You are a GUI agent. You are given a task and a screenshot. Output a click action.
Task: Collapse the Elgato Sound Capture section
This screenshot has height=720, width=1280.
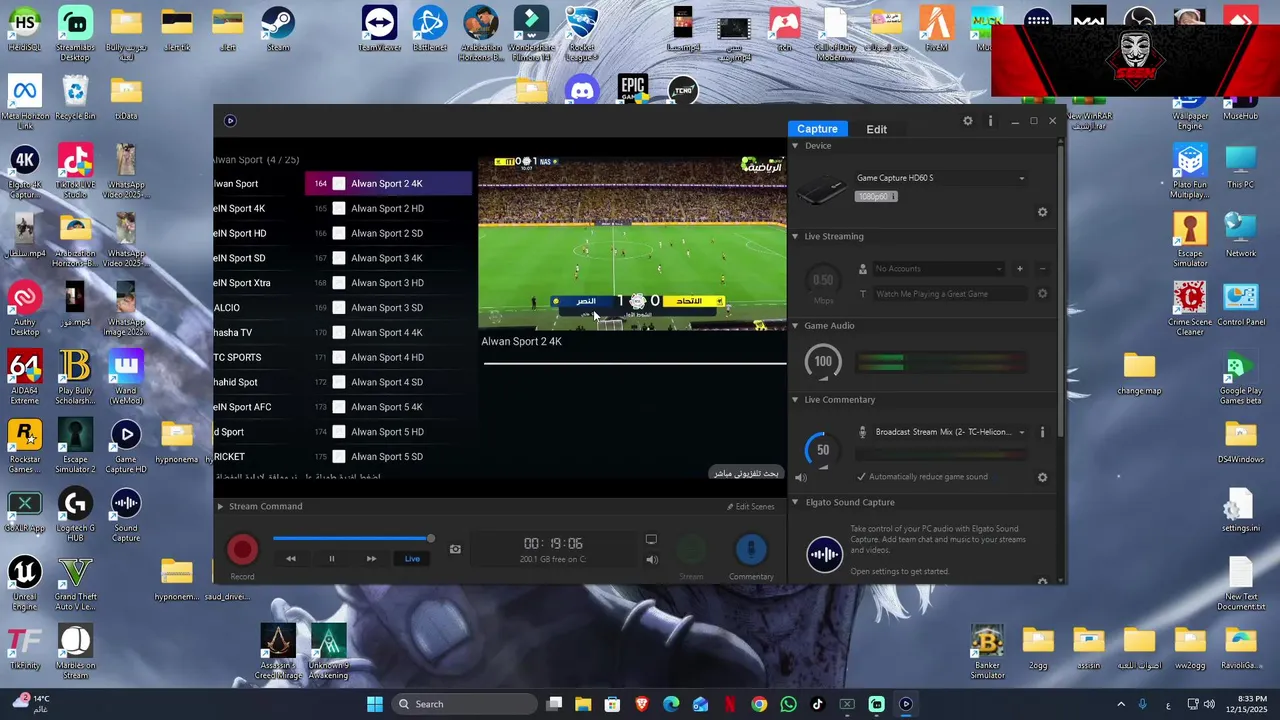[796, 503]
